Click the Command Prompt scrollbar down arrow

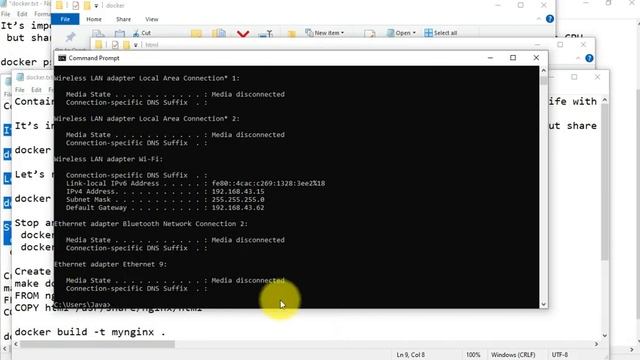[x=543, y=304]
